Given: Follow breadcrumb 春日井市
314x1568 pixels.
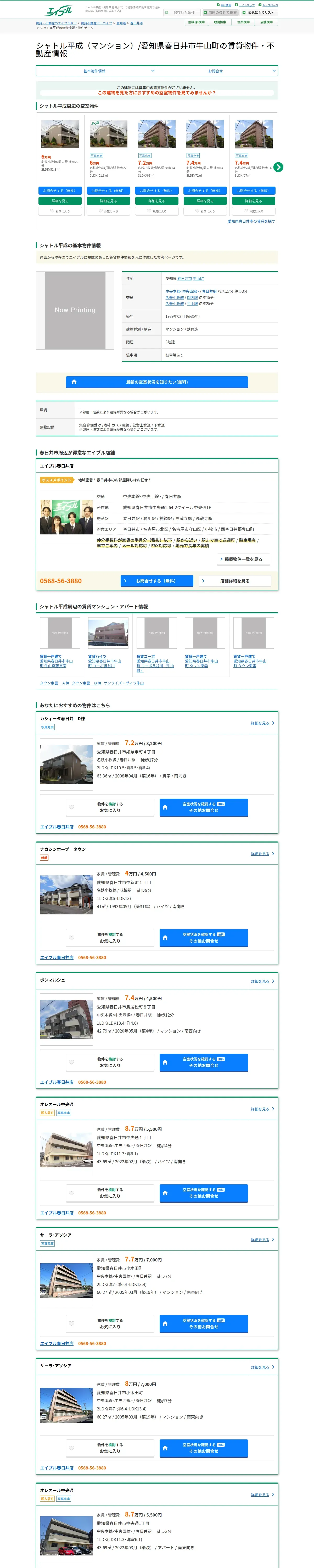Looking at the screenshot, I should point(137,23).
